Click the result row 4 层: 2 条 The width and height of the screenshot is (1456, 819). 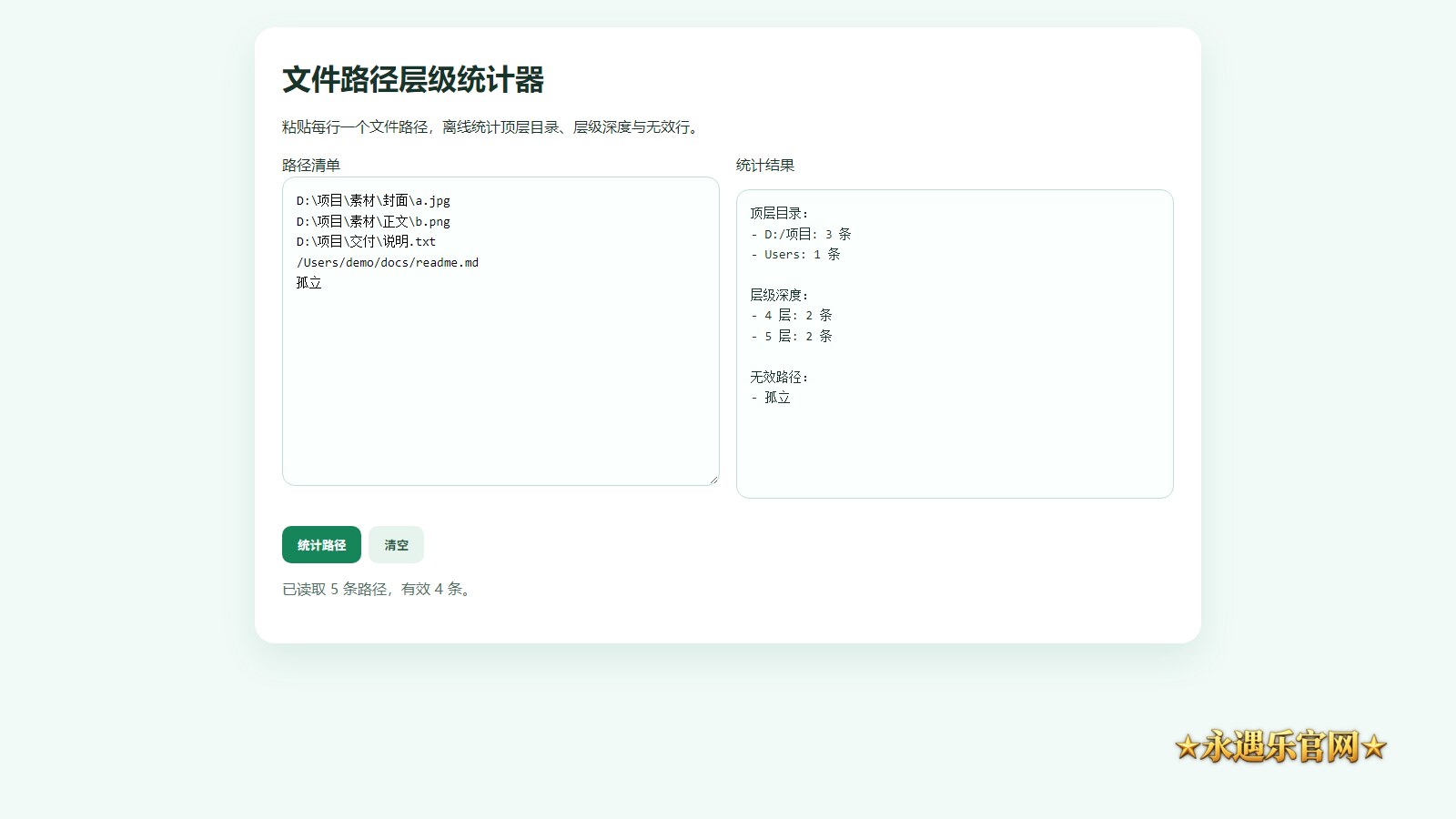coord(792,315)
